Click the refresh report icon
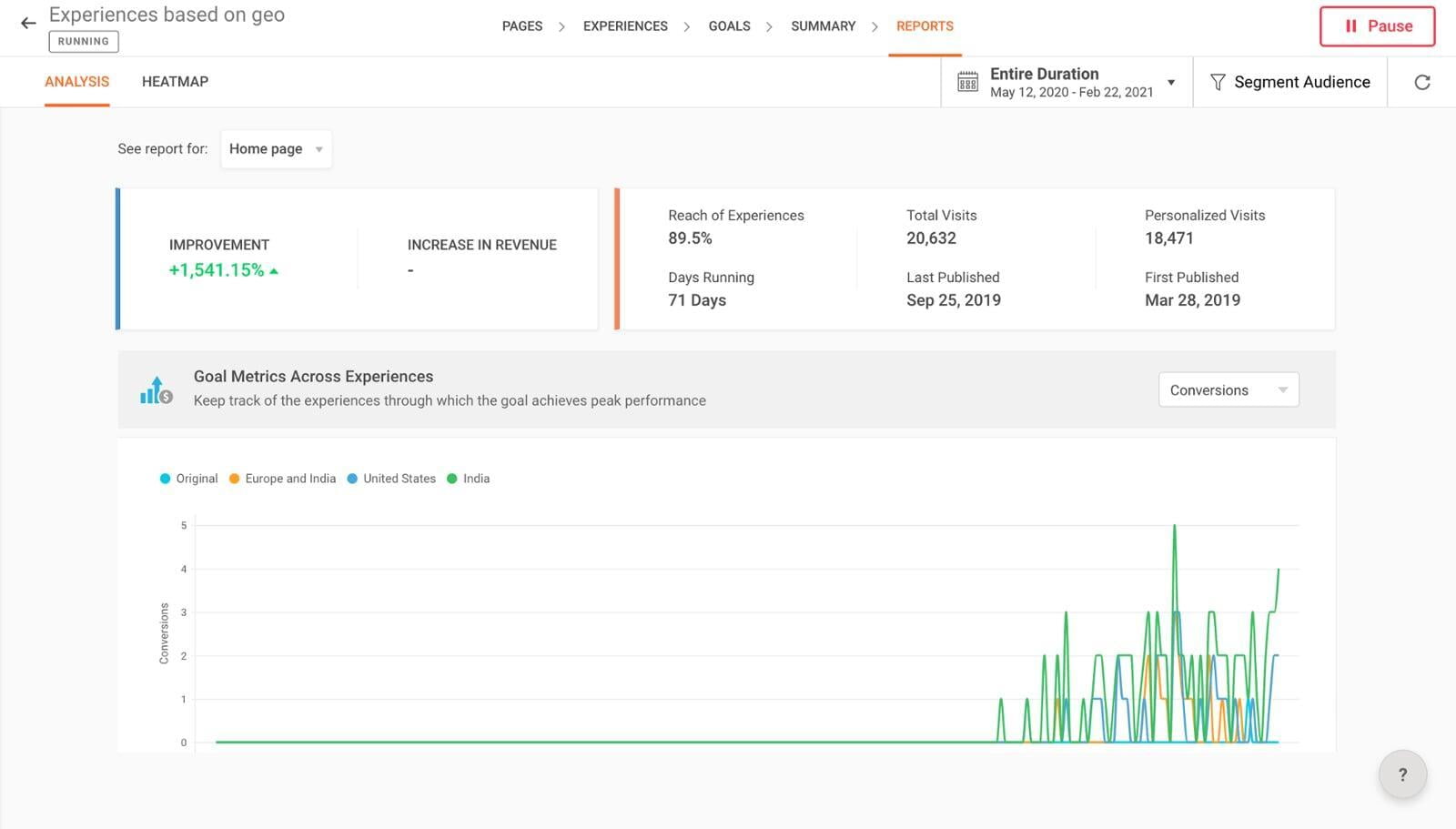The height and width of the screenshot is (829, 1456). click(x=1421, y=83)
